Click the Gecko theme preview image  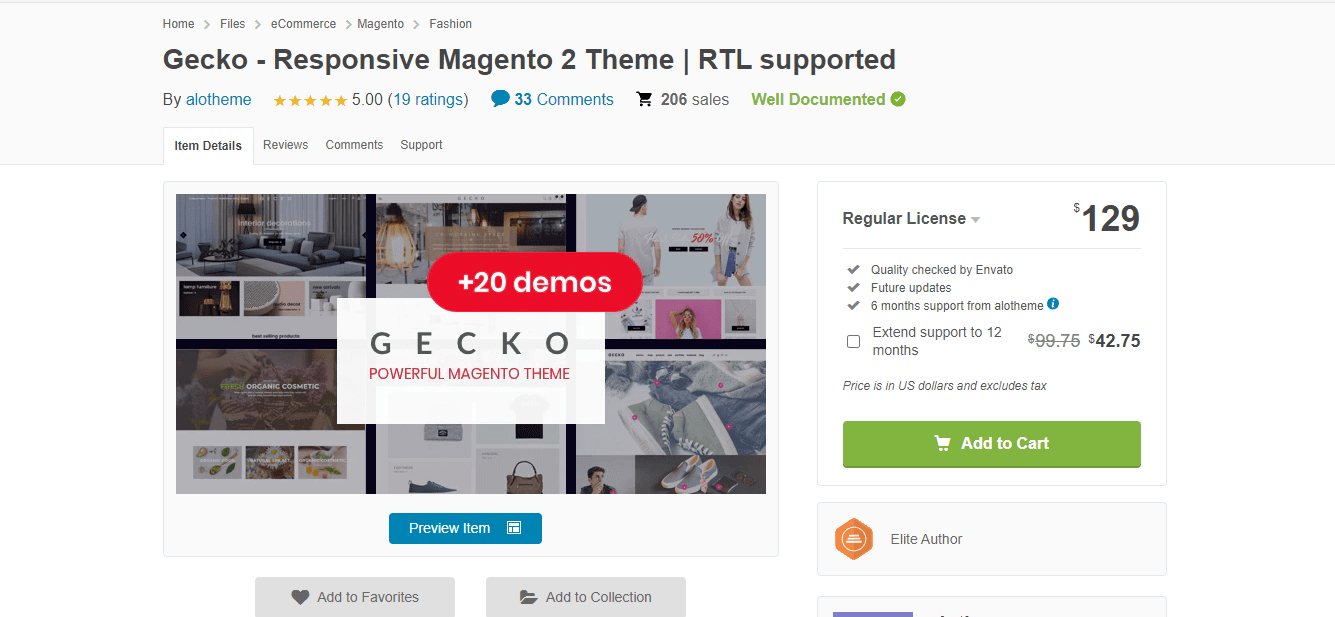click(x=471, y=344)
